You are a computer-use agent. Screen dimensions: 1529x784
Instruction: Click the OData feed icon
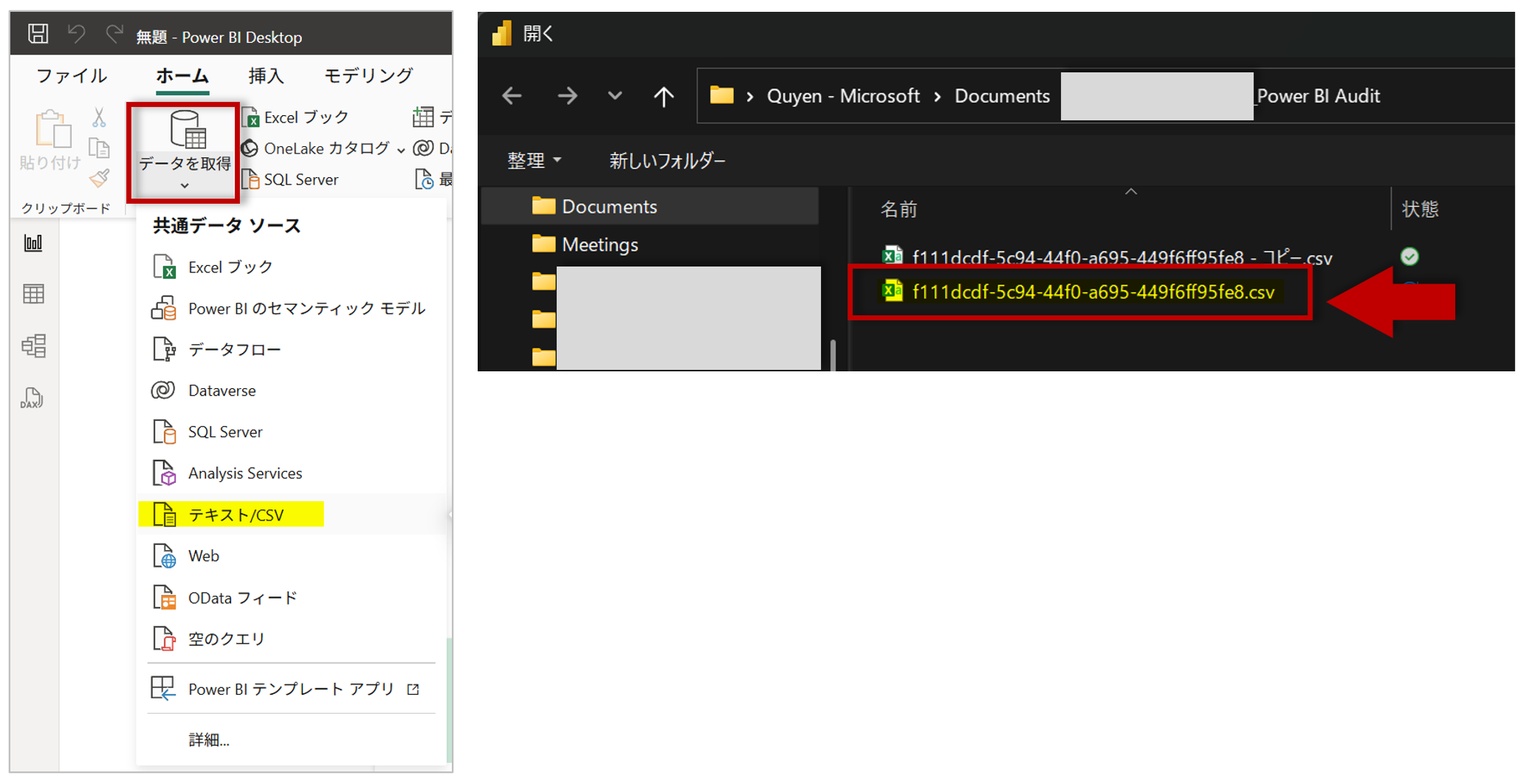164,597
